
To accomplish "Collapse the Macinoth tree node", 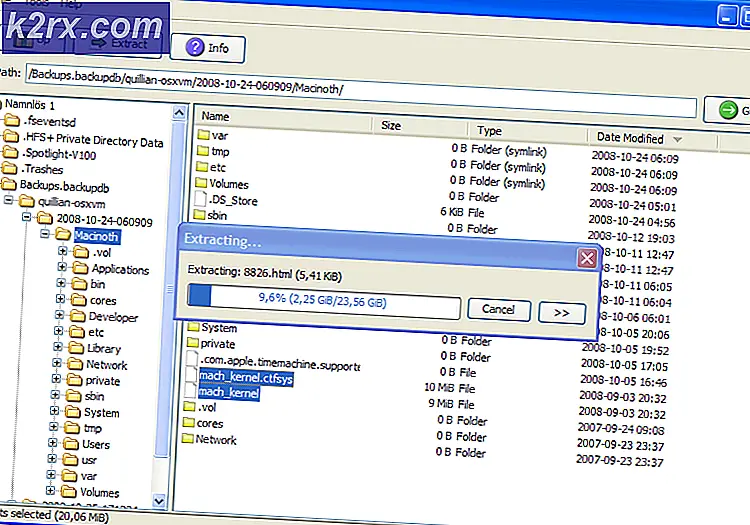I will [x=45, y=234].
